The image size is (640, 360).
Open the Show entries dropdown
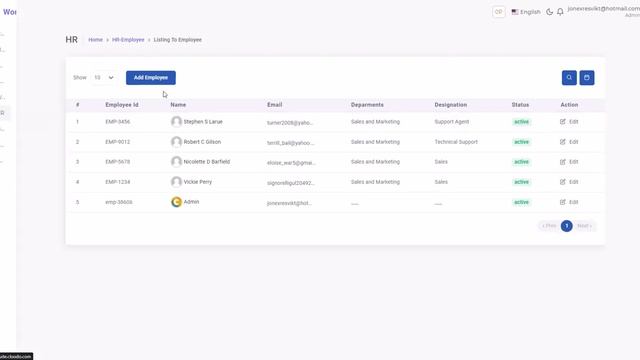click(x=104, y=78)
